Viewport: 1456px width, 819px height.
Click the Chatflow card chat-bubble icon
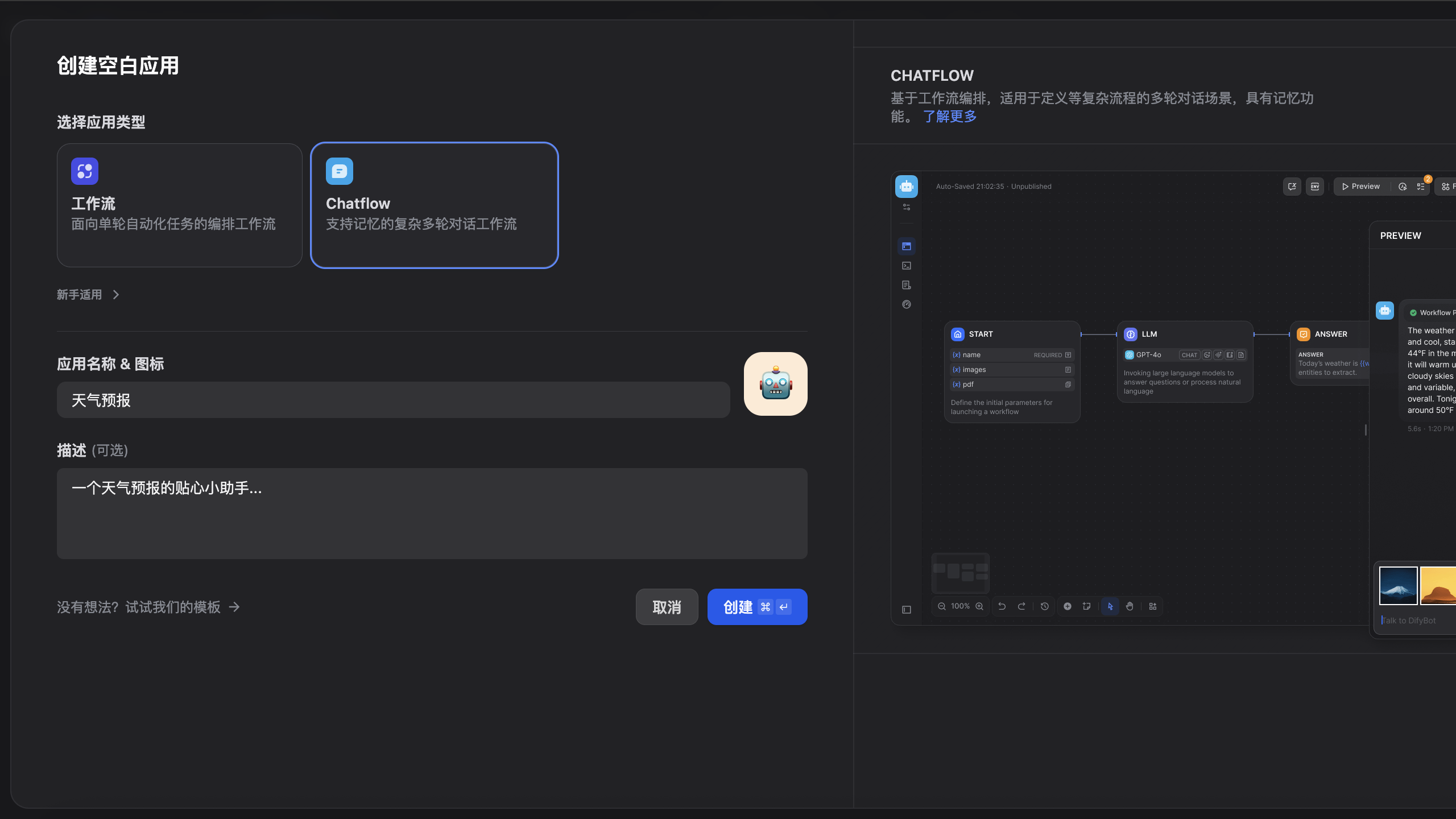(340, 171)
